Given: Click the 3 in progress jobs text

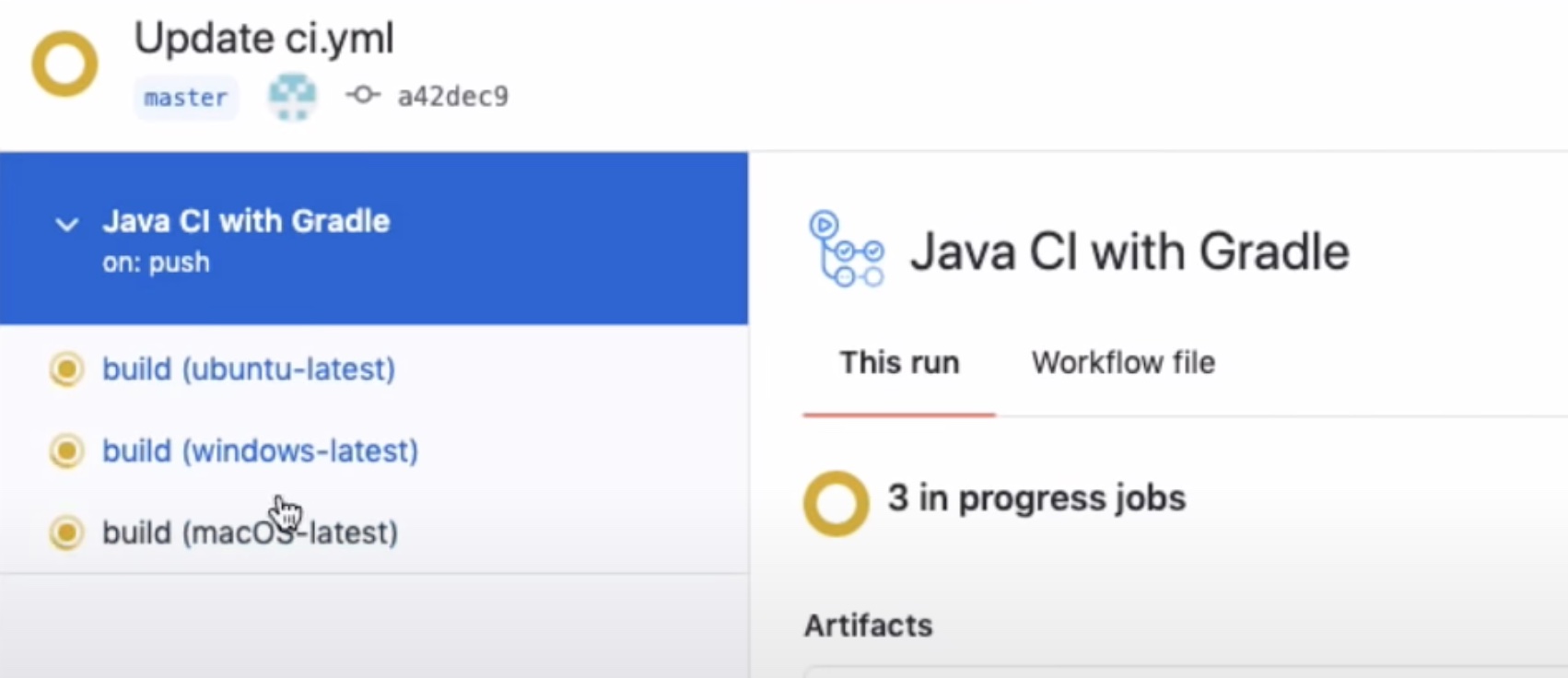Looking at the screenshot, I should coord(1036,498).
